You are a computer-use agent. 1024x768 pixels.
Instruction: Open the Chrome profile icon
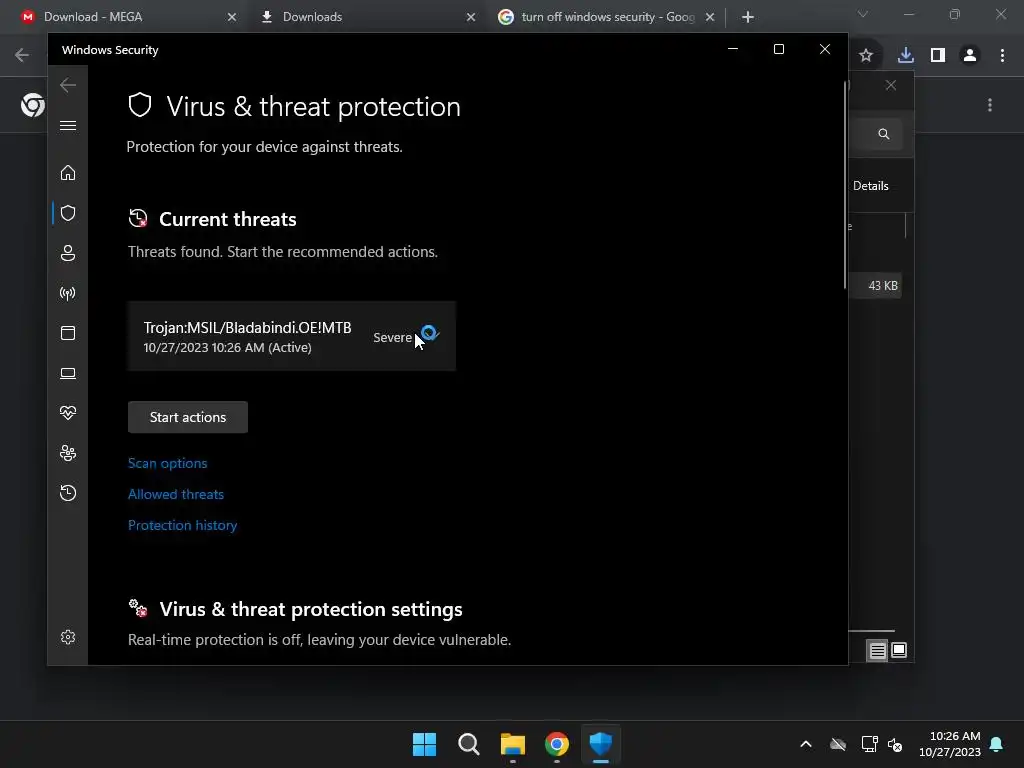(970, 56)
